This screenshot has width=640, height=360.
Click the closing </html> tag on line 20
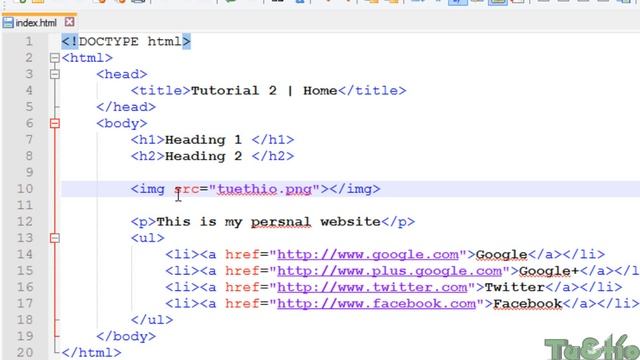91,353
